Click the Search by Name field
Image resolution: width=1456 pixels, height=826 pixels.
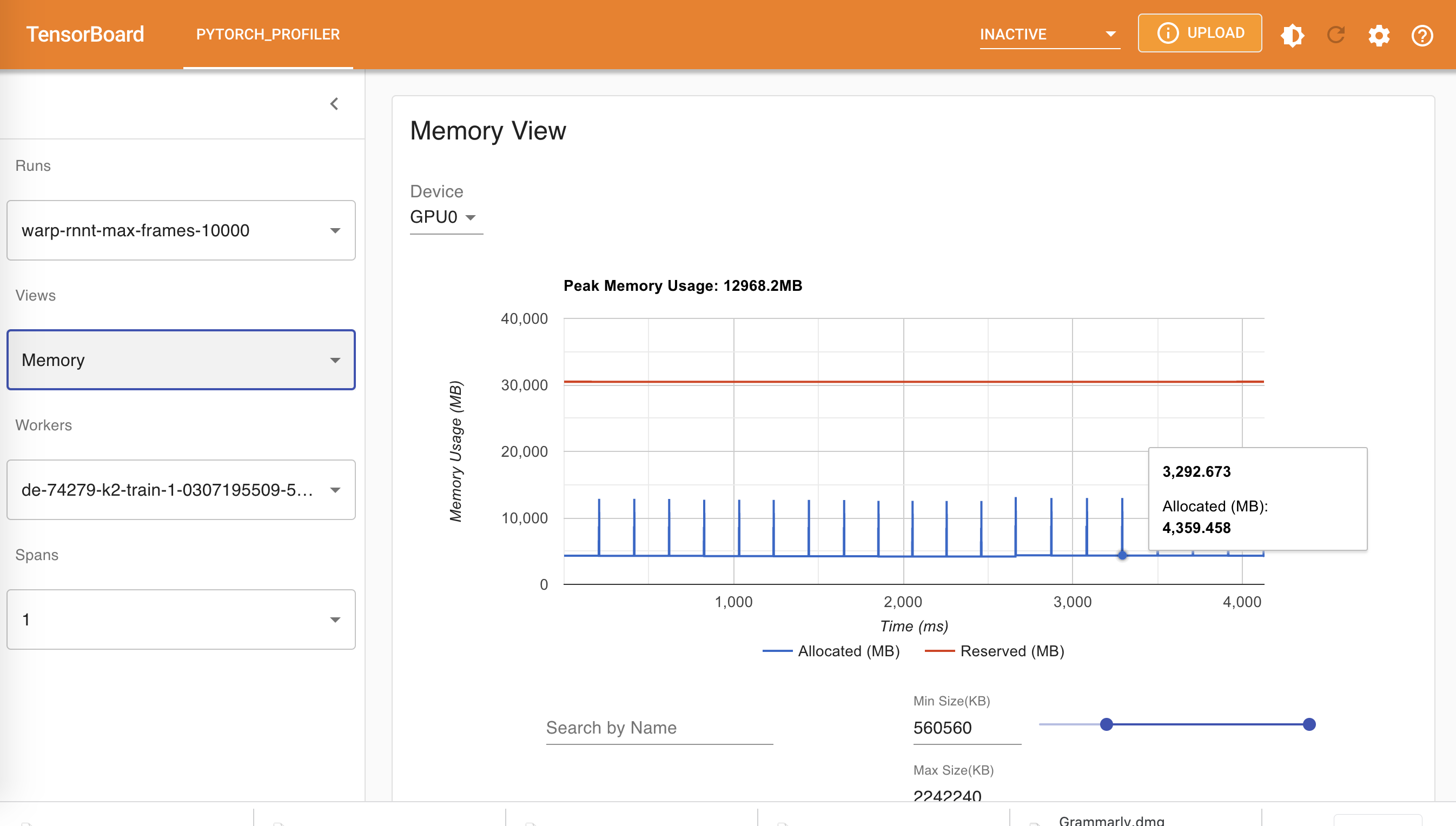click(659, 727)
